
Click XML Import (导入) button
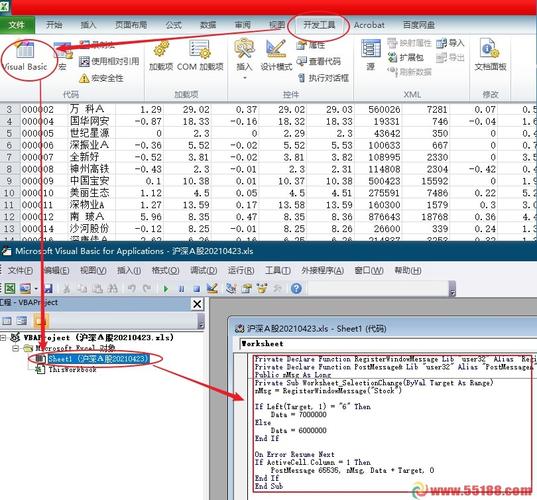(x=450, y=43)
